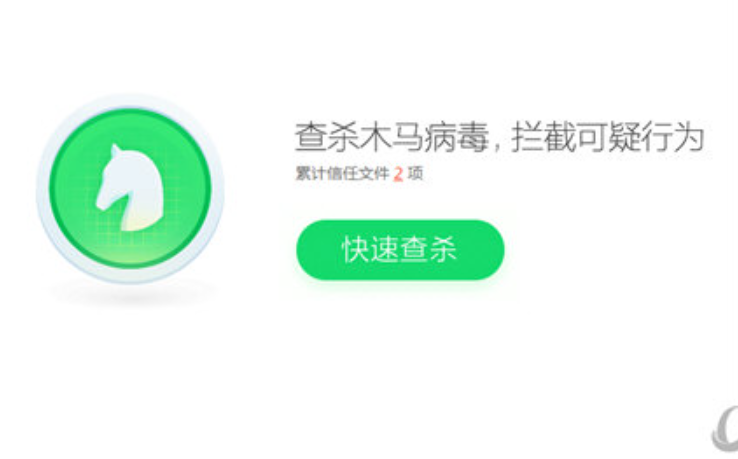Screen dimensions: 738x459
Task: Click the 项 character after the count
Action: [x=415, y=173]
